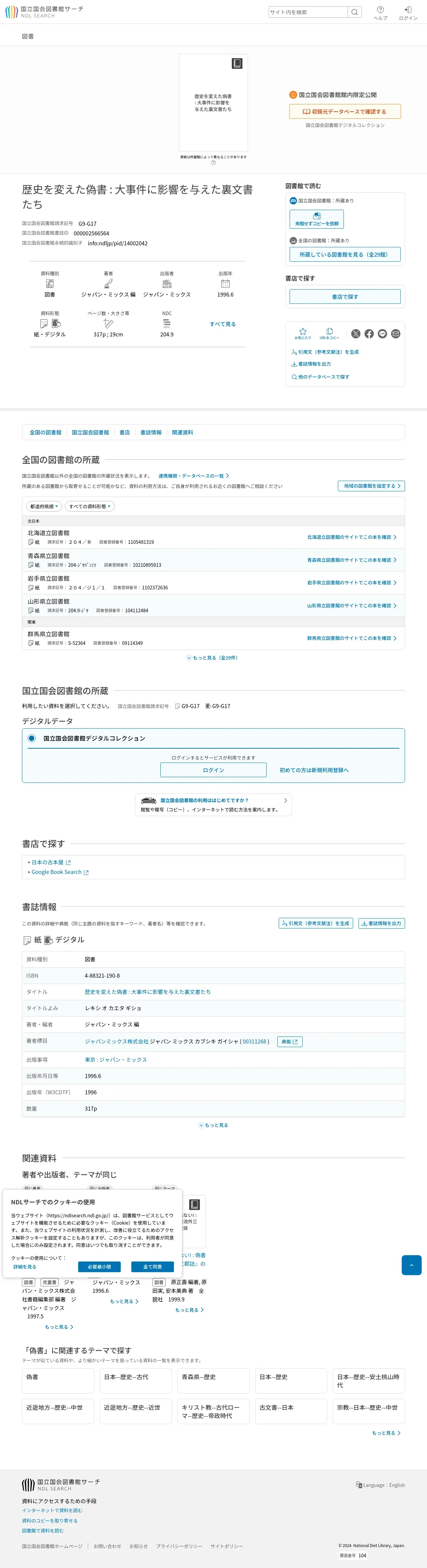427x1568 pixels.
Task: Click 所蔵している図書館を見る（全29館） button
Action: click(x=345, y=254)
